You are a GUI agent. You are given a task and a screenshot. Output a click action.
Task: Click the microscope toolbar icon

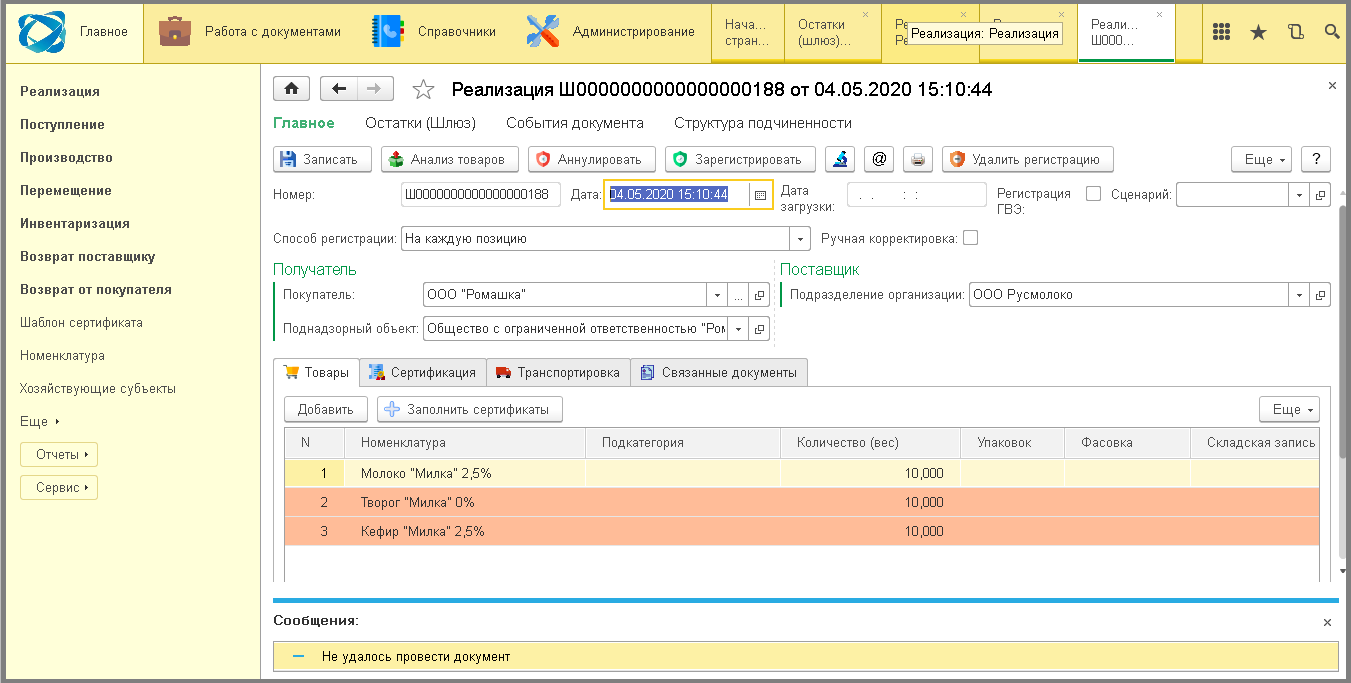pos(840,159)
